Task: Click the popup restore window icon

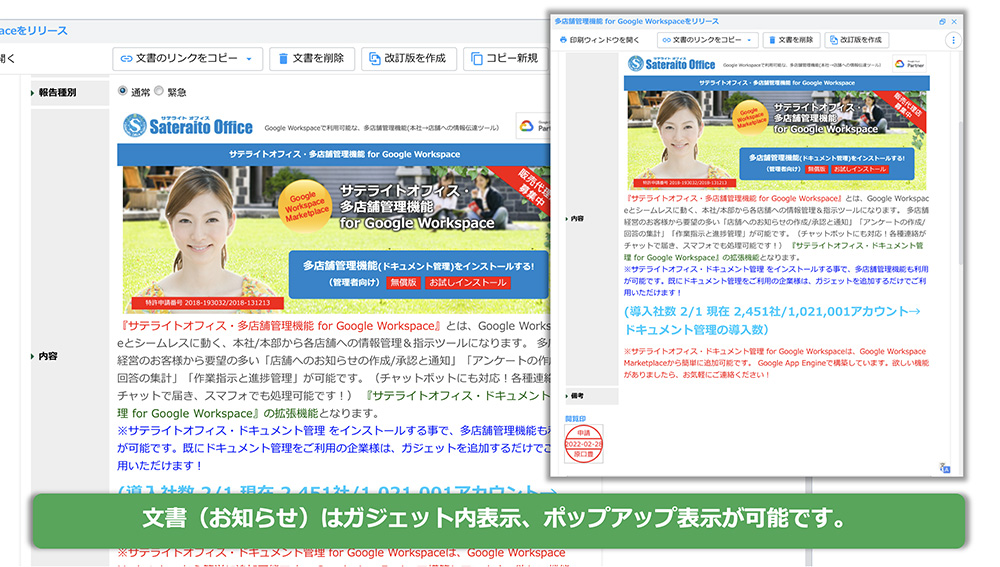Action: [942, 22]
